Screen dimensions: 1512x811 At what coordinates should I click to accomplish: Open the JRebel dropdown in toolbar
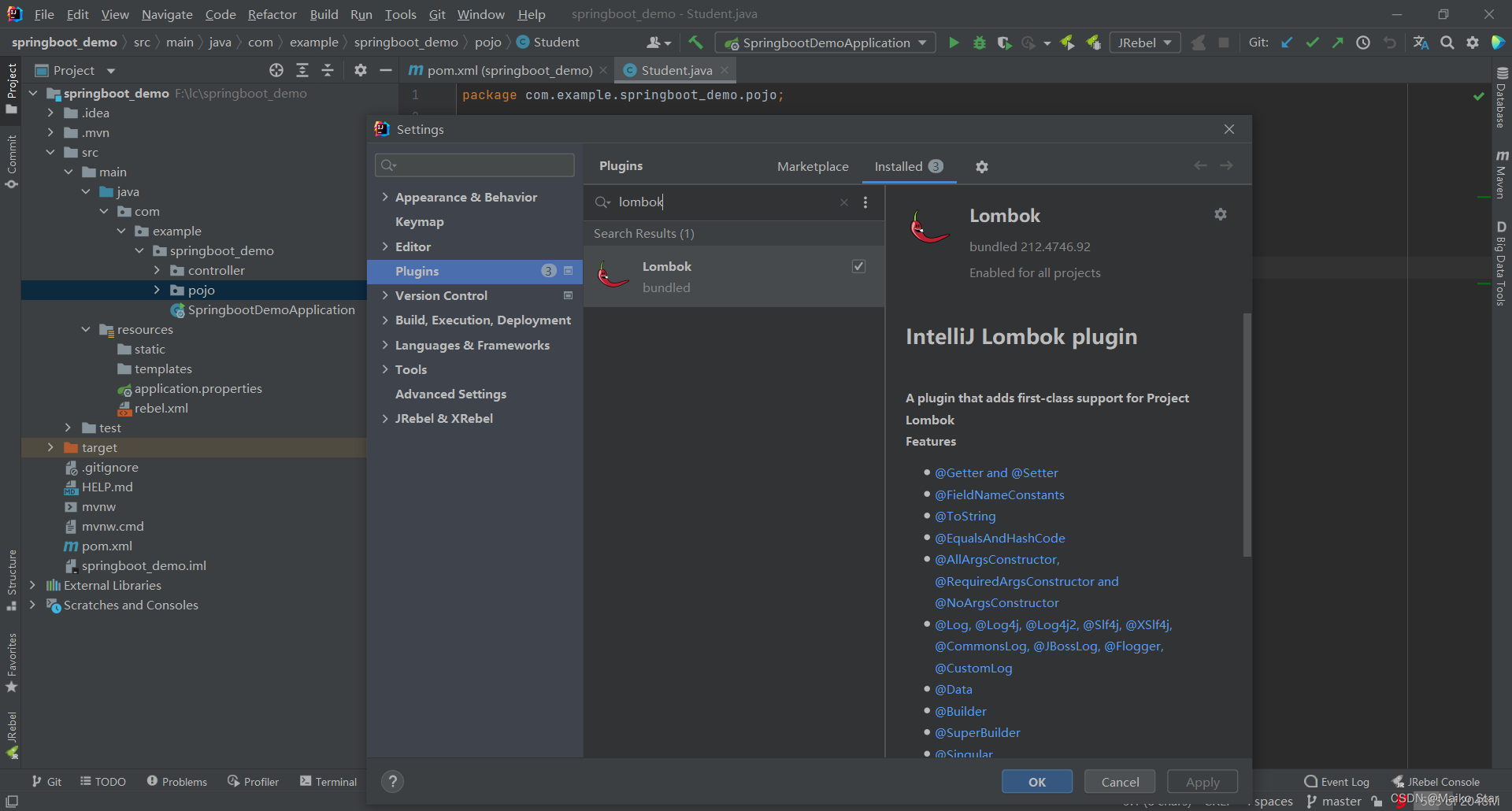tap(1145, 43)
